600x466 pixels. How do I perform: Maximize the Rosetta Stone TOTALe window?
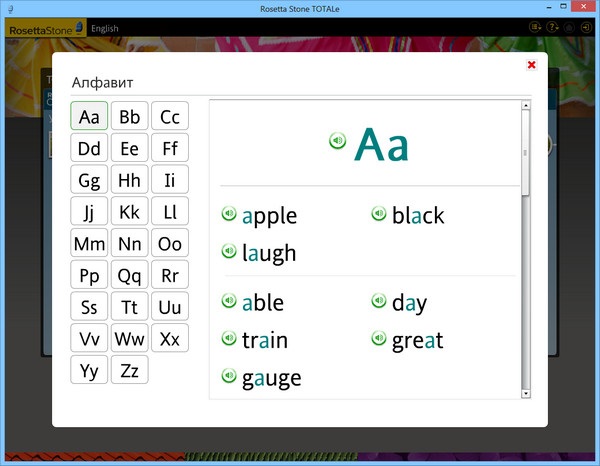coord(563,7)
